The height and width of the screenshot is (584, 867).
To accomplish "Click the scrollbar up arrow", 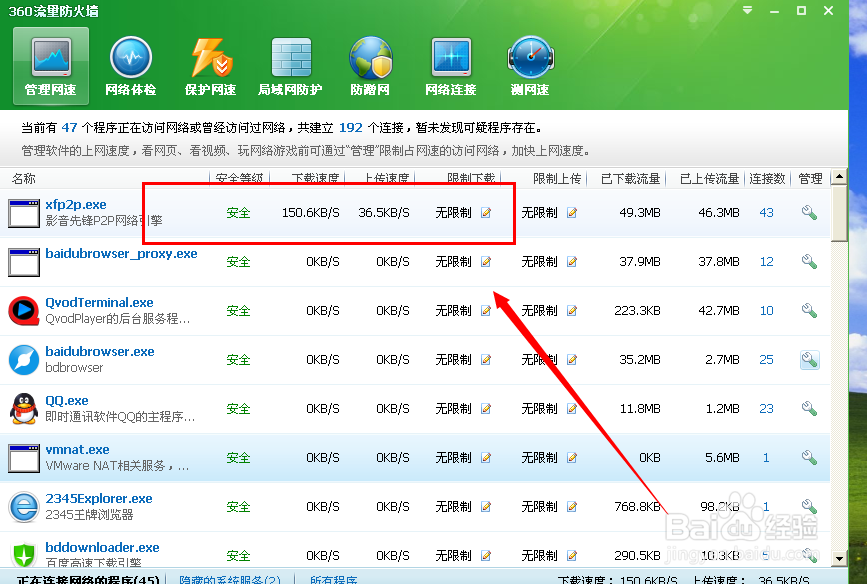I will 839,177.
